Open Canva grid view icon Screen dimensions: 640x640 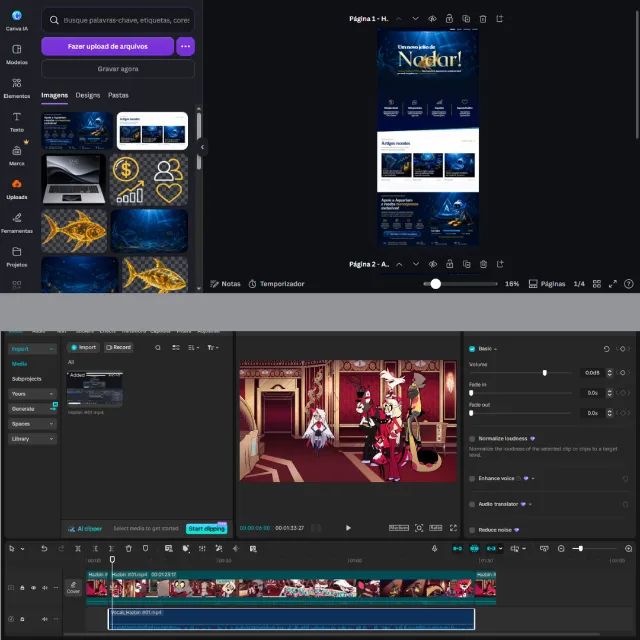[597, 284]
